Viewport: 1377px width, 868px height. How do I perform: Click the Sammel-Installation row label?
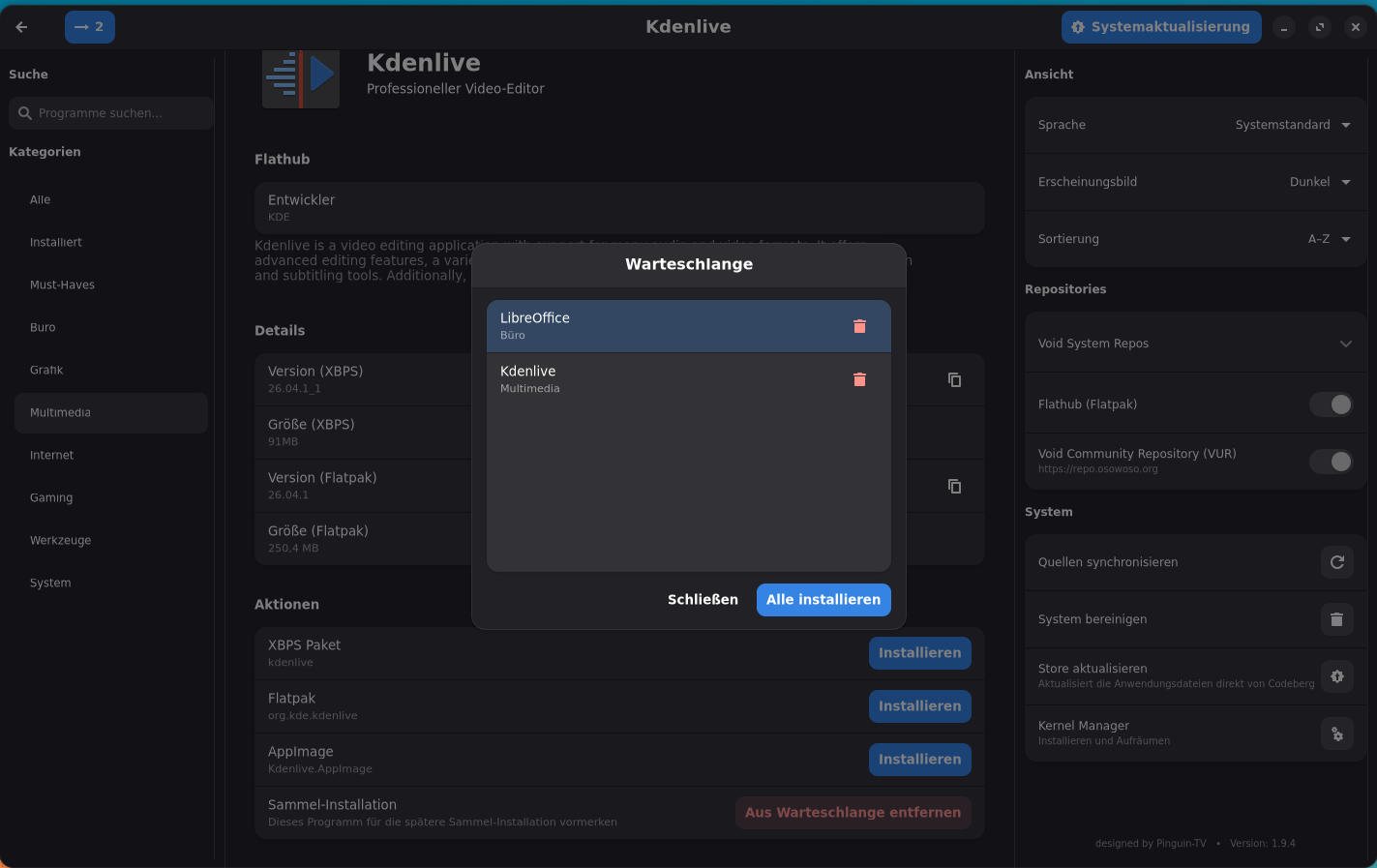coord(332,805)
